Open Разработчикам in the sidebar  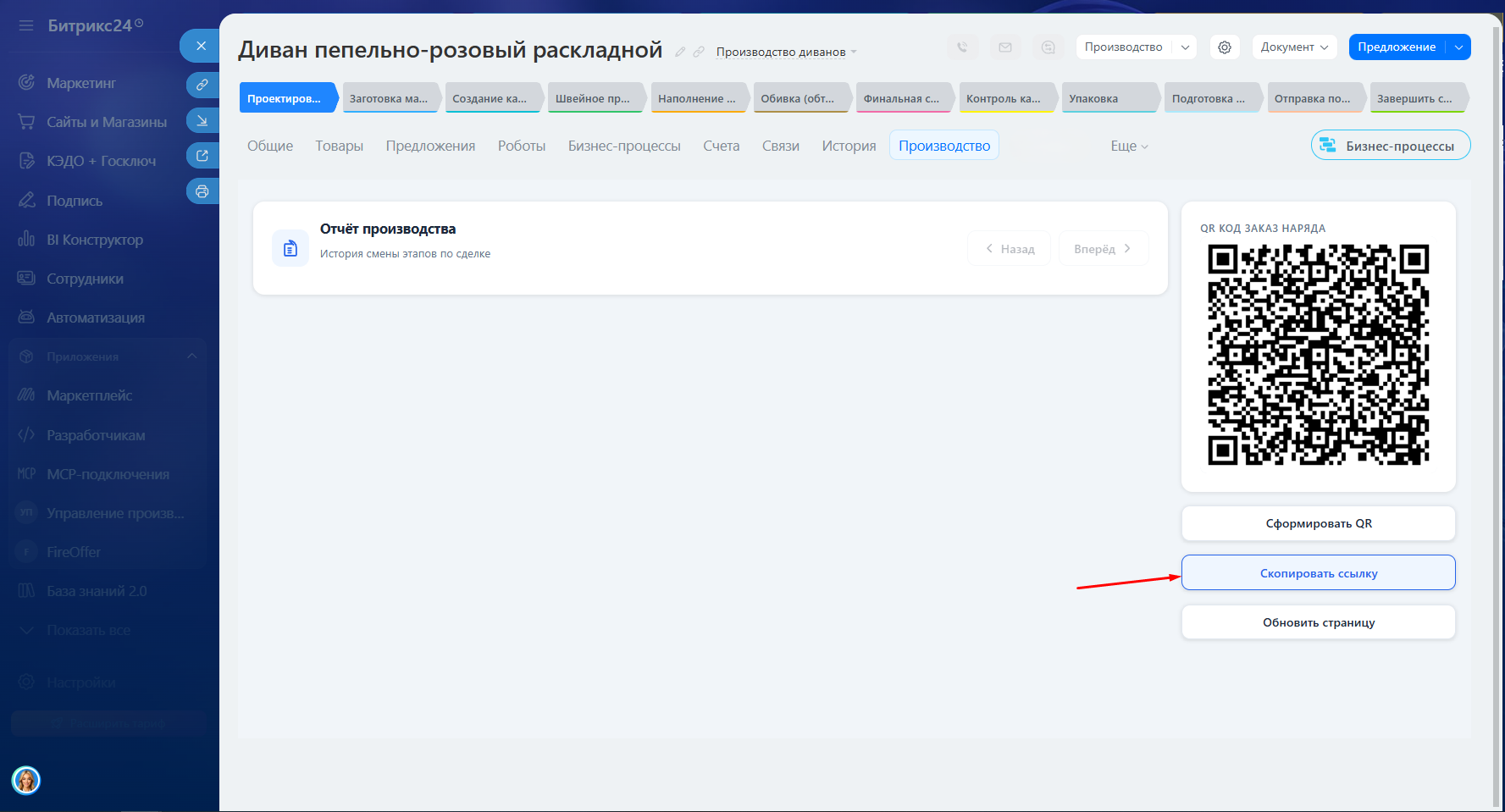96,435
